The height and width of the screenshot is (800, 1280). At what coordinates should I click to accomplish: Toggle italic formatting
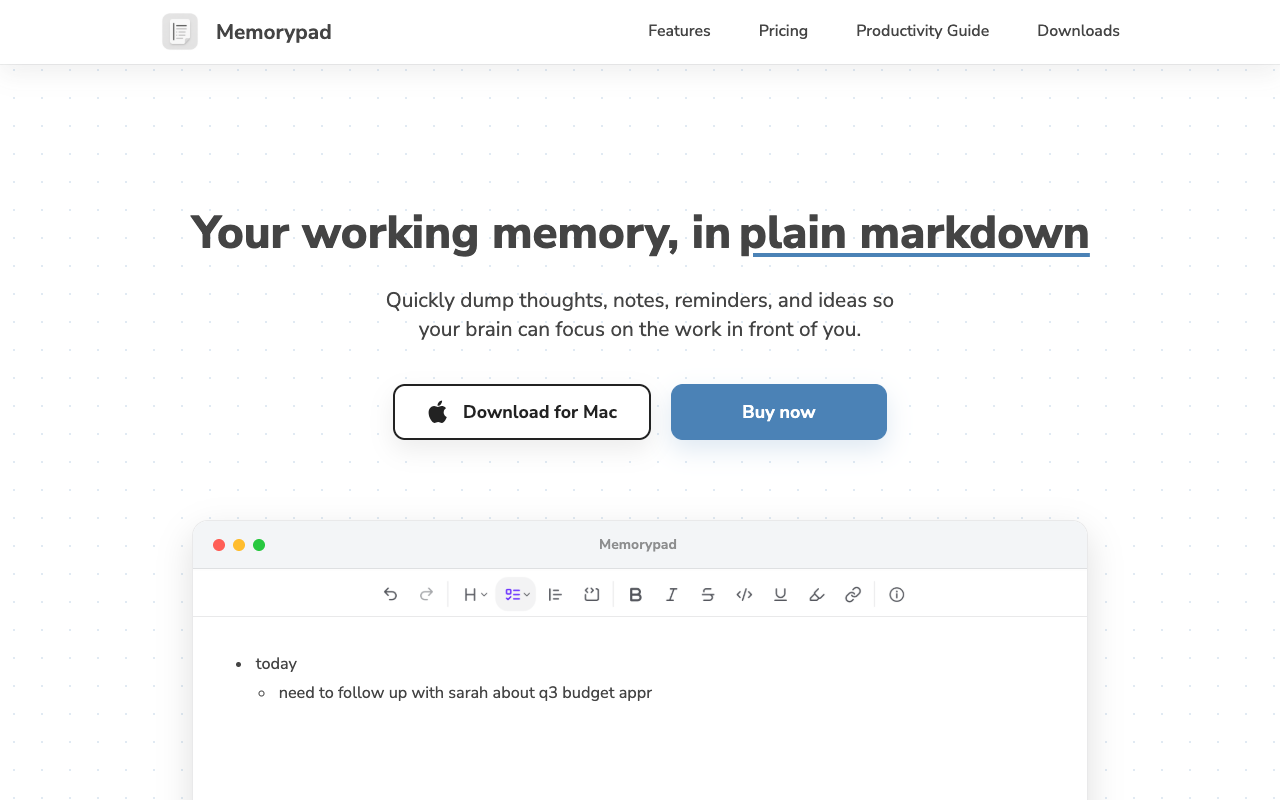coord(672,594)
